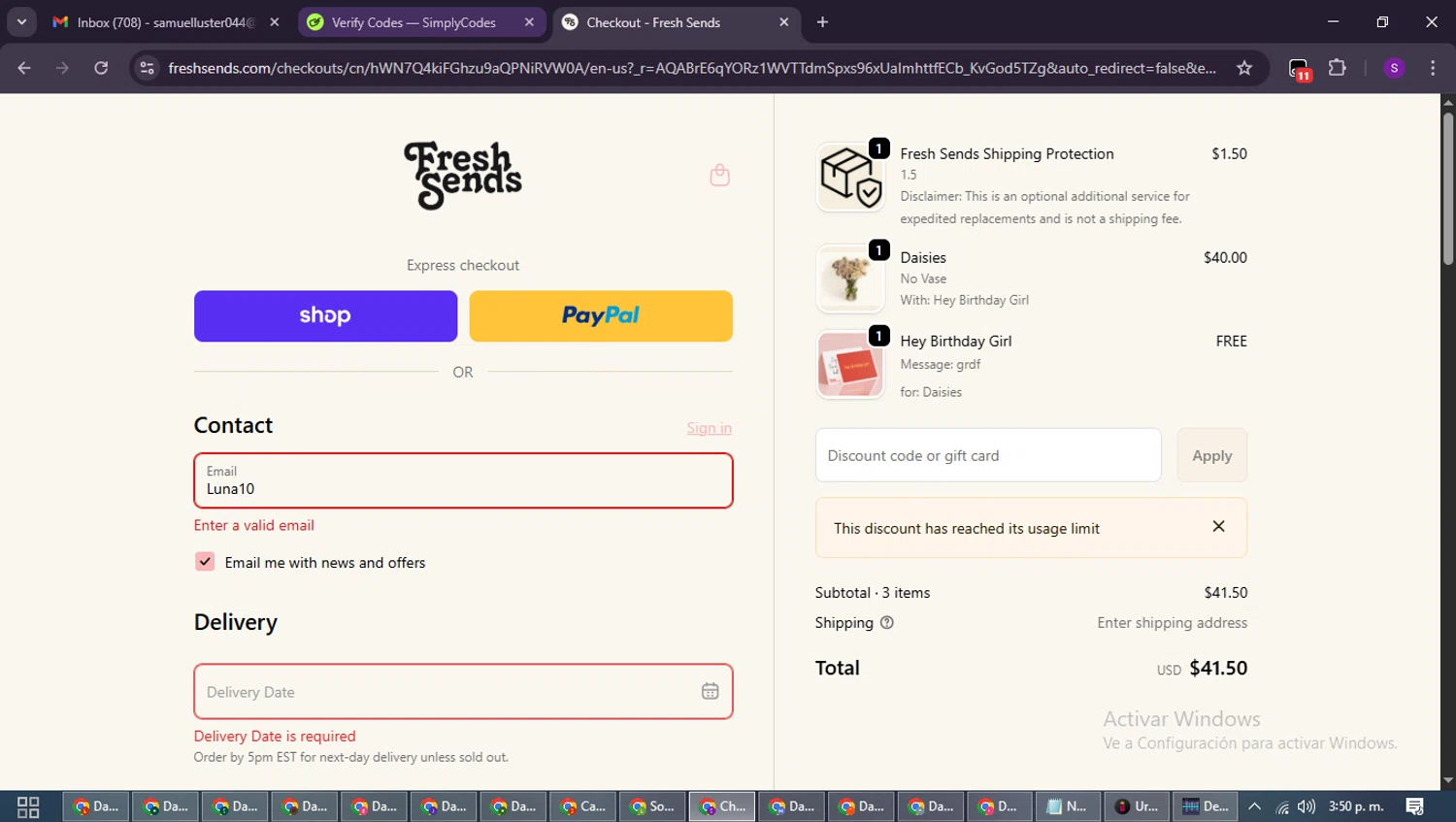Open the Extensions puzzle menu

tap(1338, 68)
